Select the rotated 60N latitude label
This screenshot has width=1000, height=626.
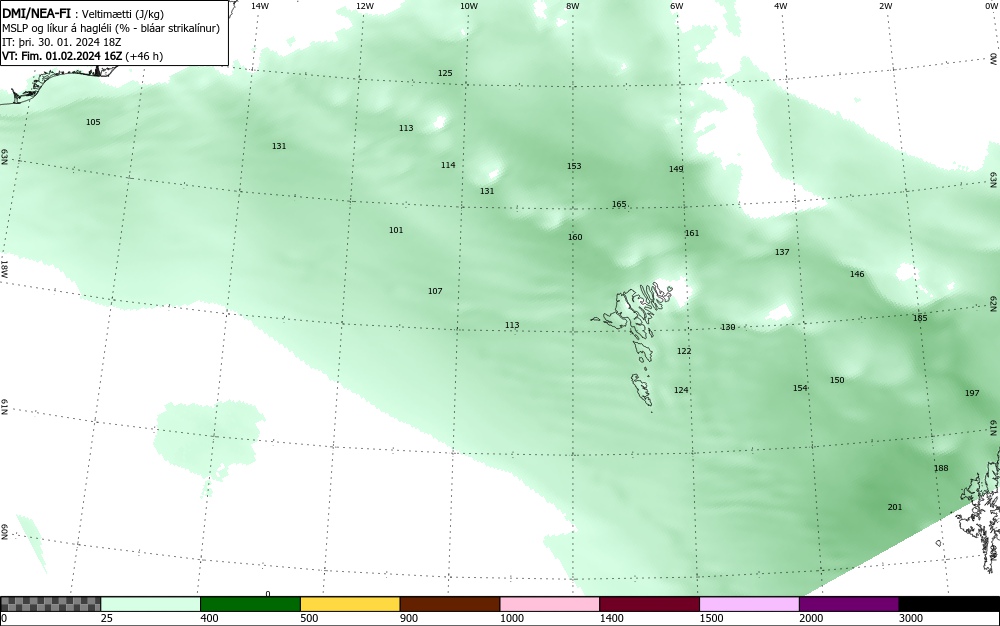click(4, 532)
